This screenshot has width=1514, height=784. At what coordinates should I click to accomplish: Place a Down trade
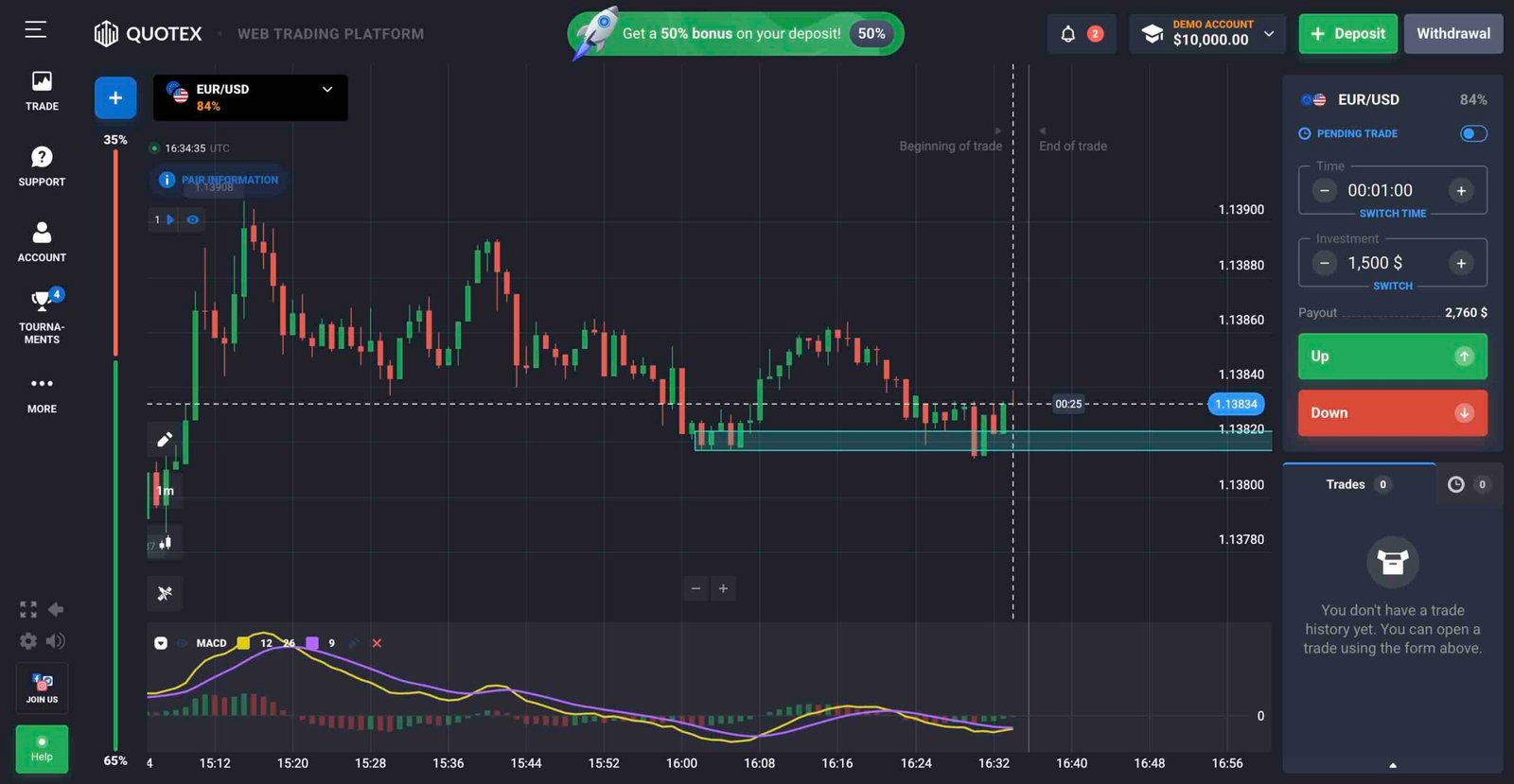click(x=1392, y=413)
